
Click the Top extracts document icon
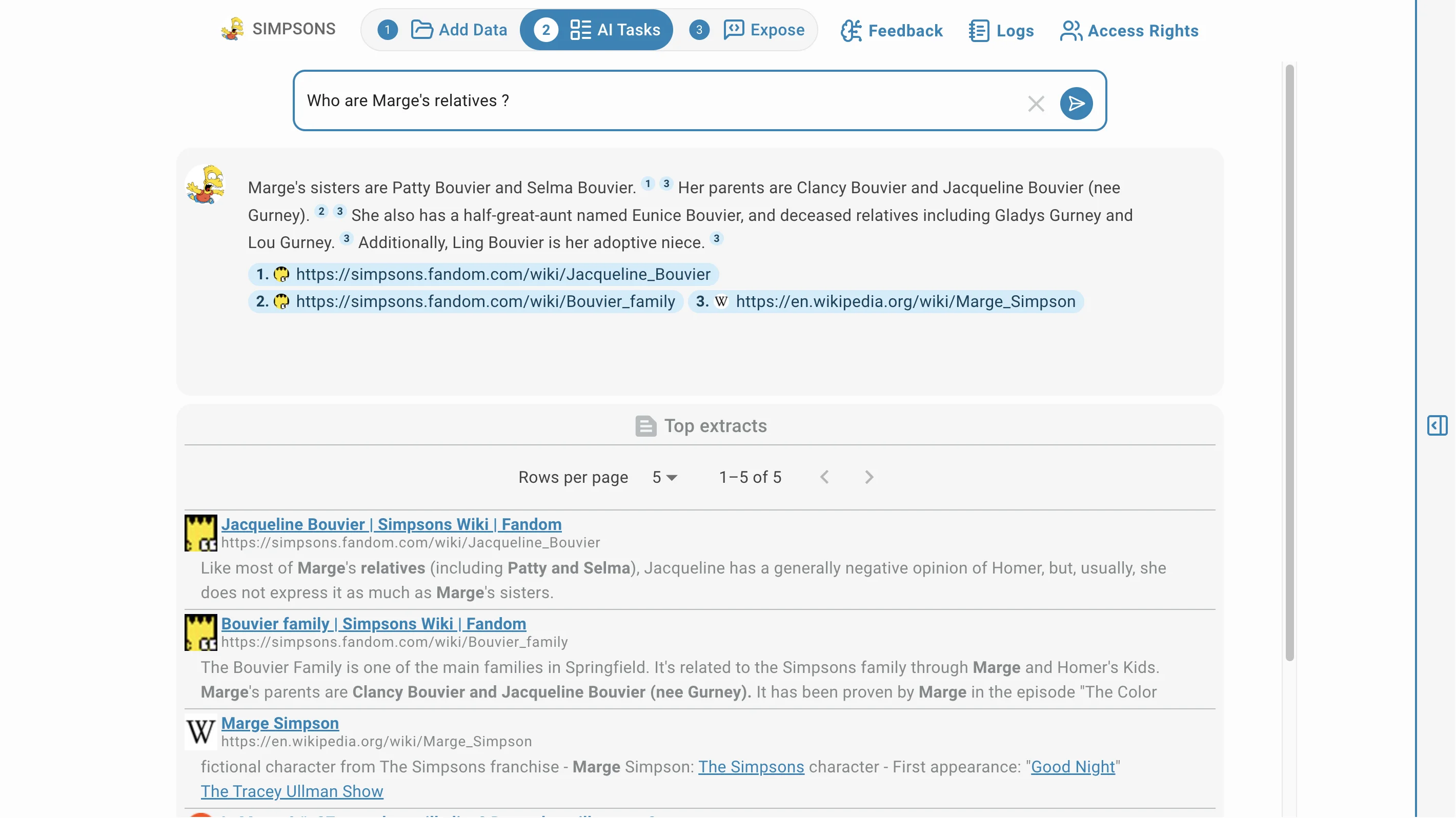pos(645,426)
